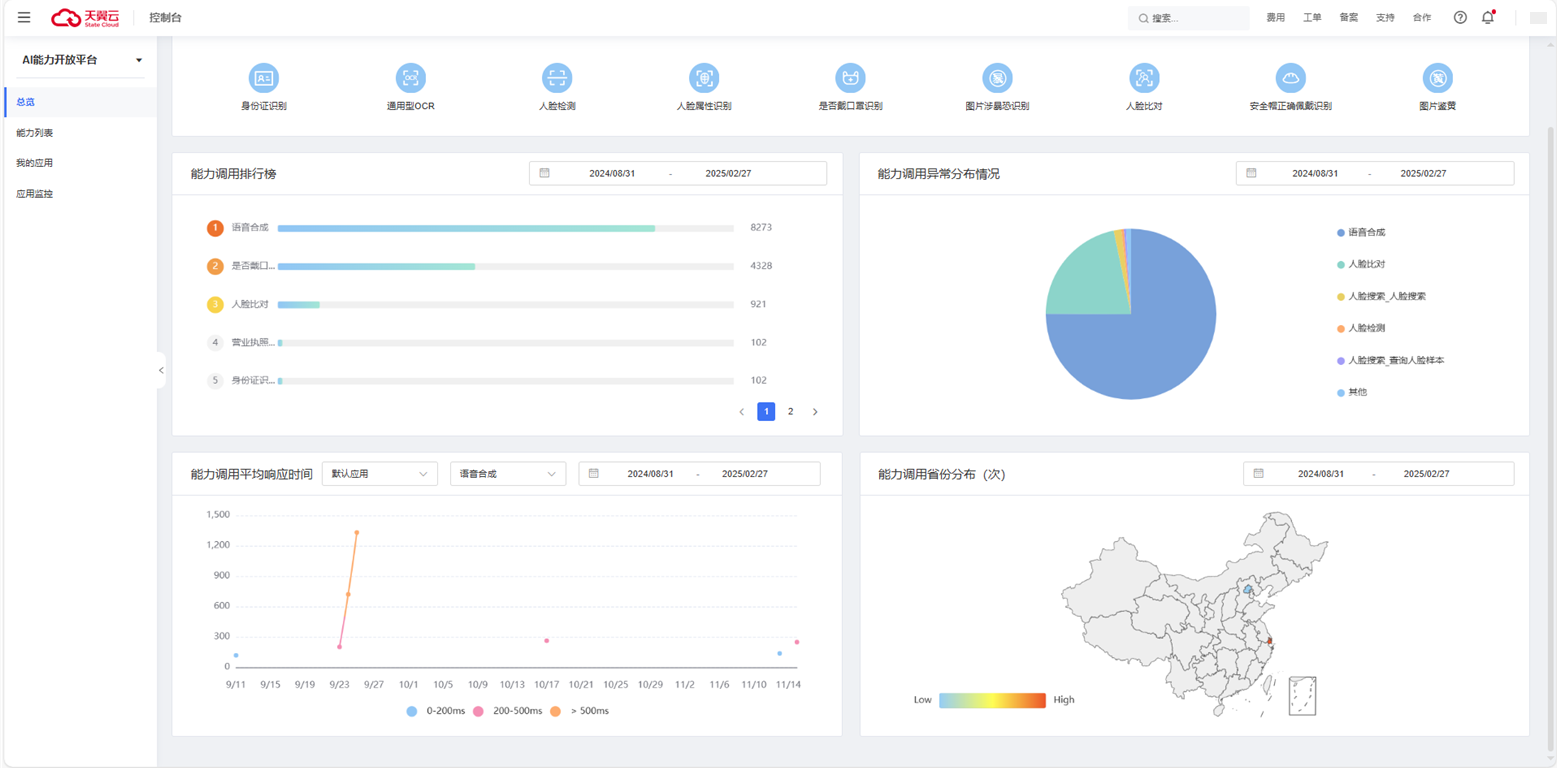The image size is (1557, 768).
Task: Select page 1 in ranking pagination
Action: tap(766, 411)
